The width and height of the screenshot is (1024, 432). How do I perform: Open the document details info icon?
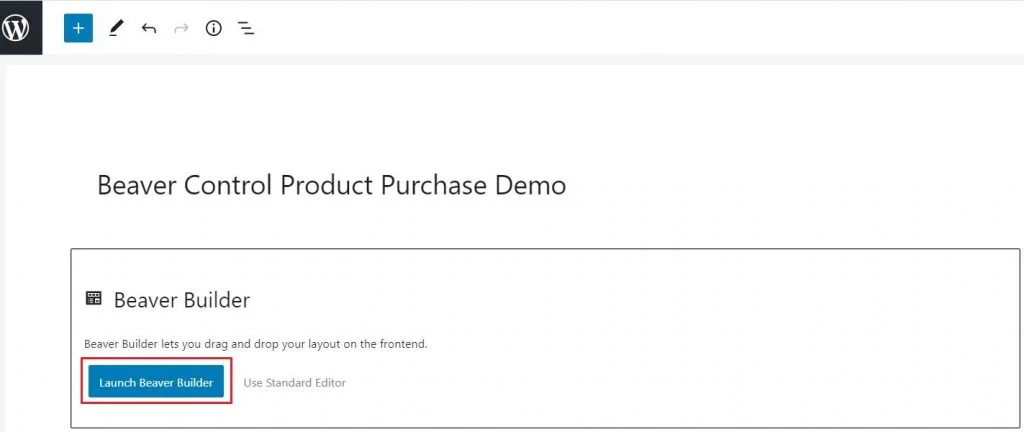click(214, 28)
